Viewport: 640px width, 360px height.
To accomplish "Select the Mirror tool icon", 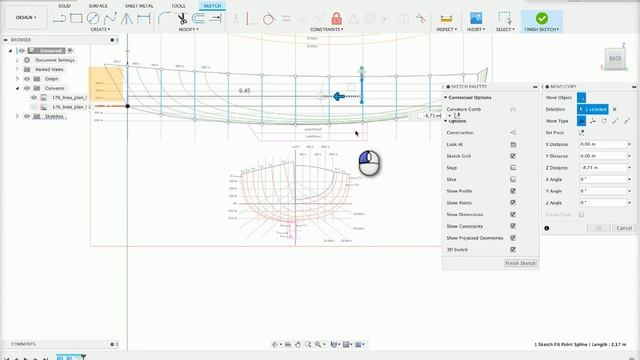I will (x=127, y=18).
